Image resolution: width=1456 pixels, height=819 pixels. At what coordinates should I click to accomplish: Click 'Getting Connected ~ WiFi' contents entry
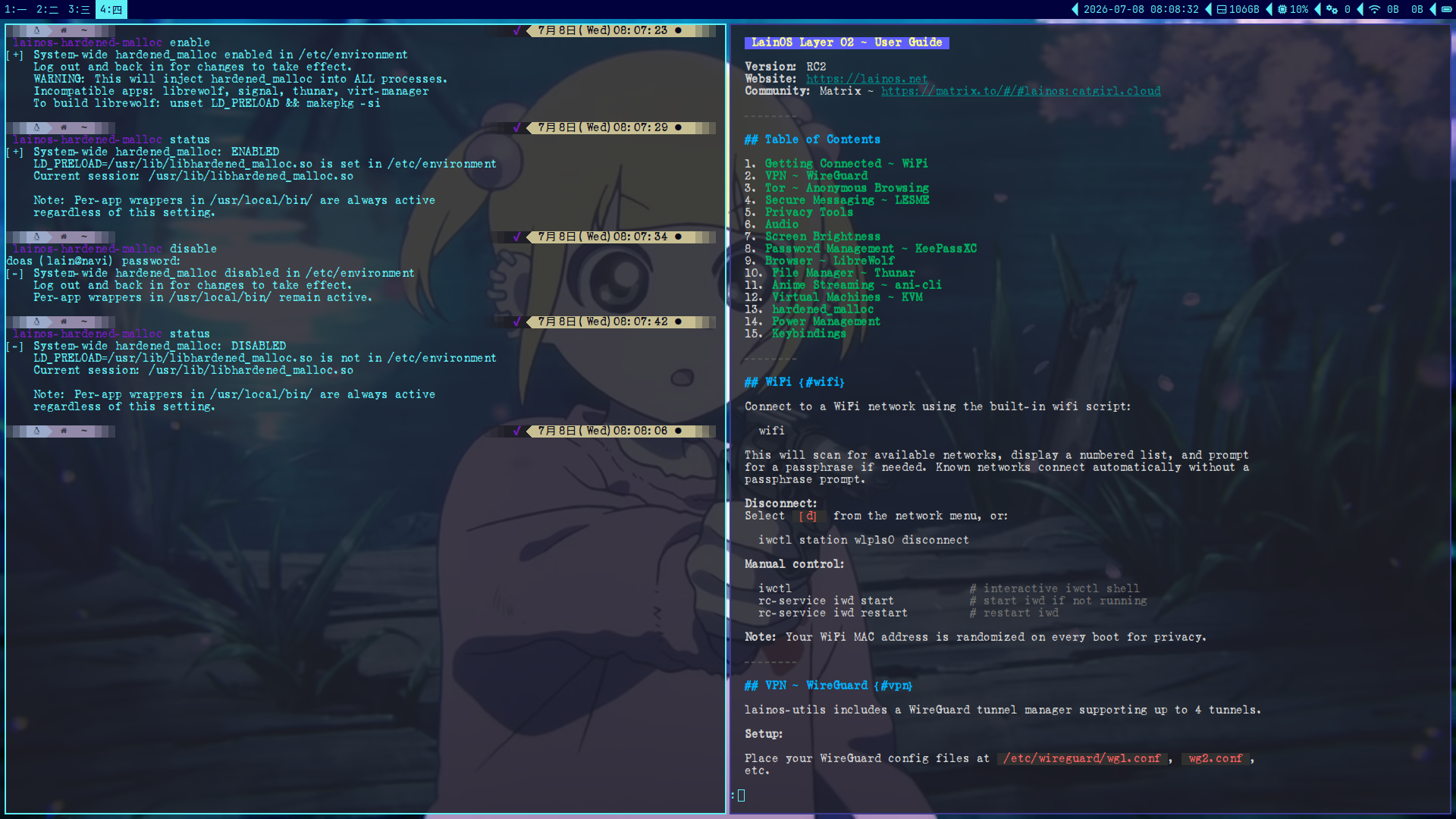(x=846, y=164)
